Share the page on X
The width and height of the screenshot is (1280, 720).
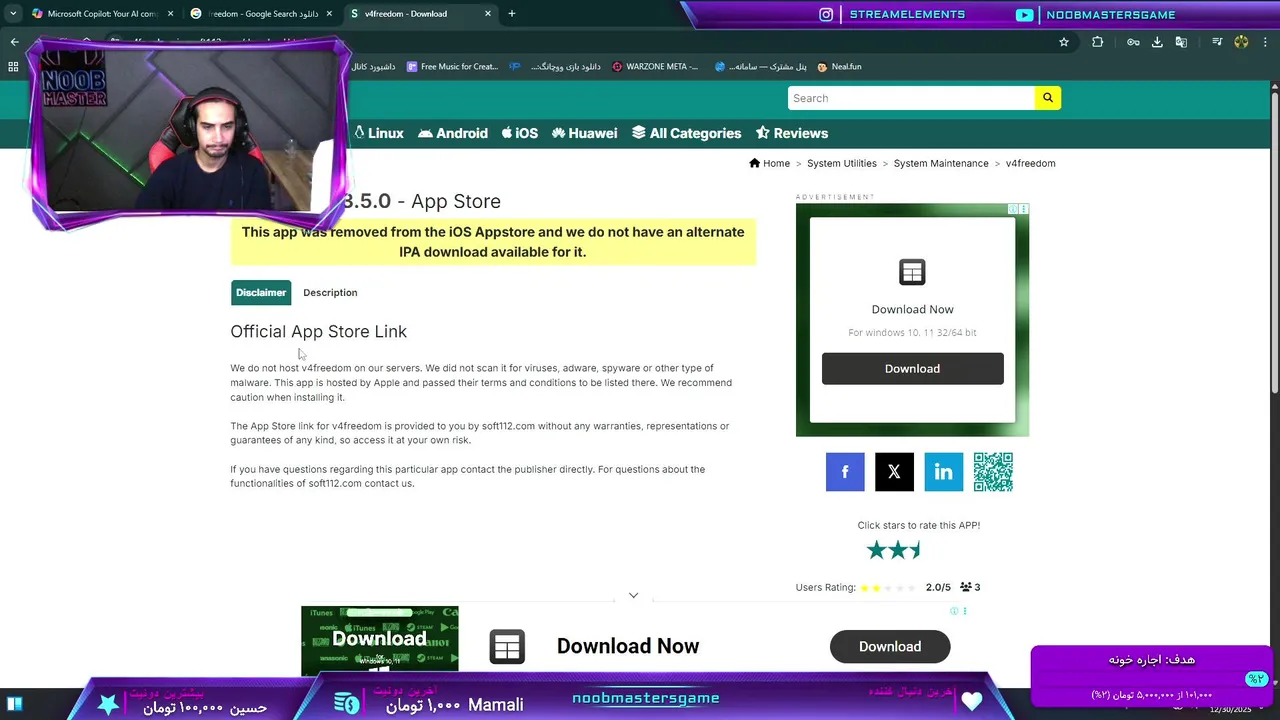tap(894, 472)
